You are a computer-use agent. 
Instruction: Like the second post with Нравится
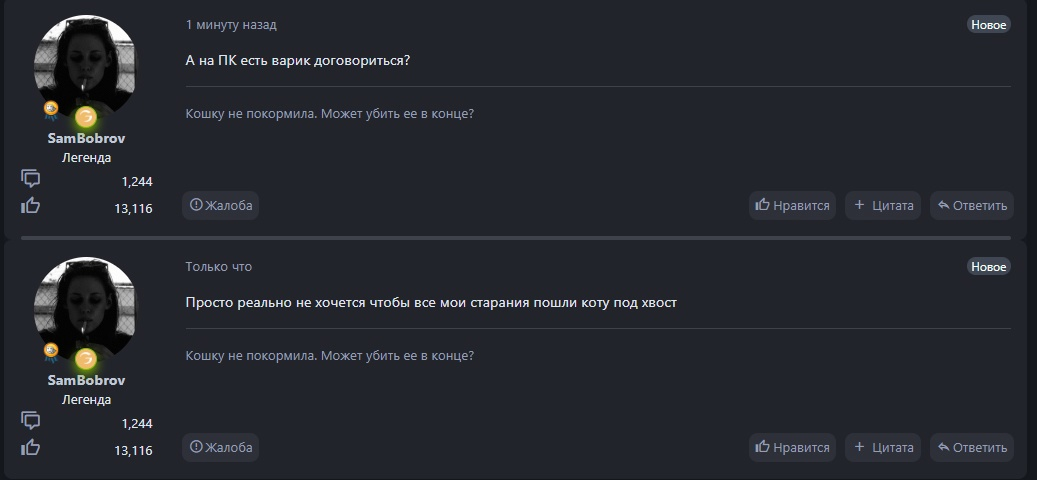click(x=792, y=448)
